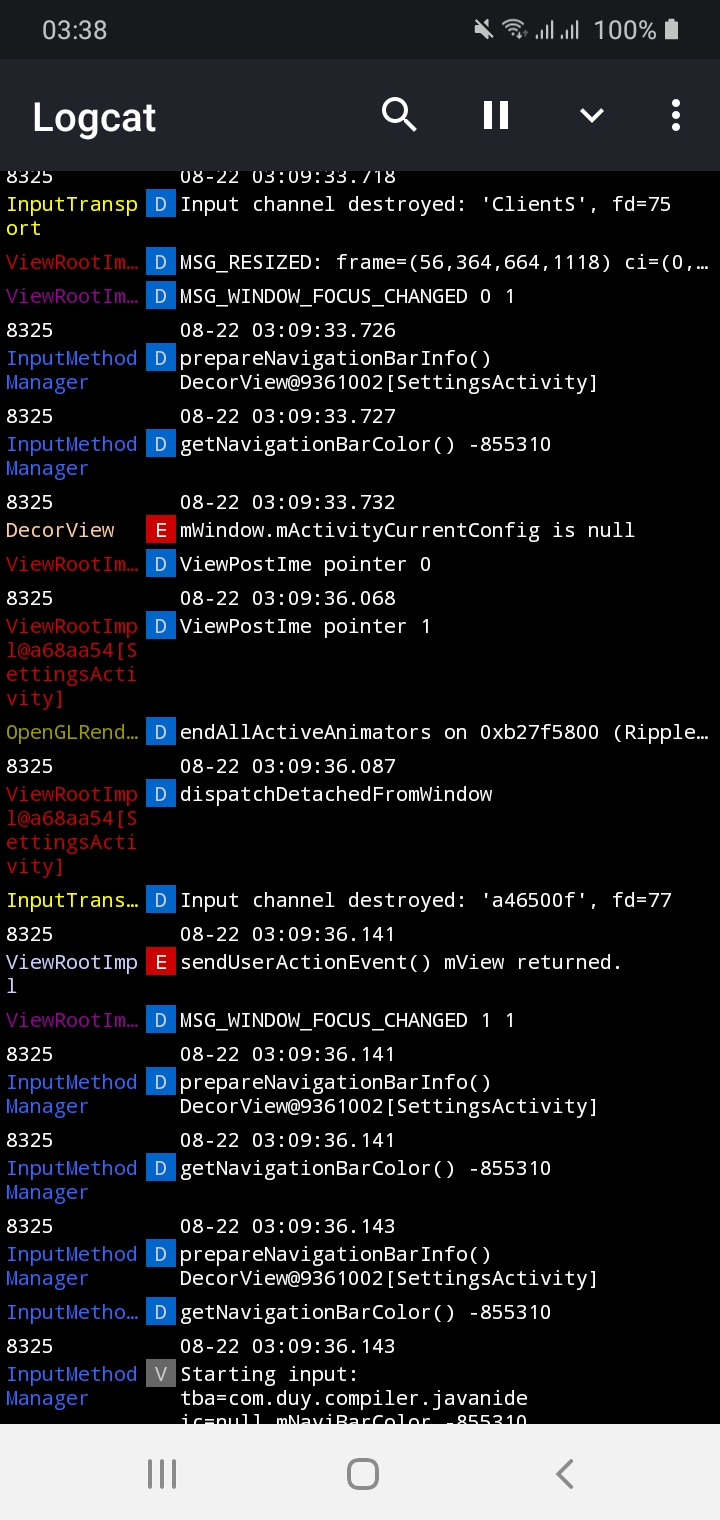Open the overflow menu (three dots)
720x1520 pixels.
coord(675,115)
